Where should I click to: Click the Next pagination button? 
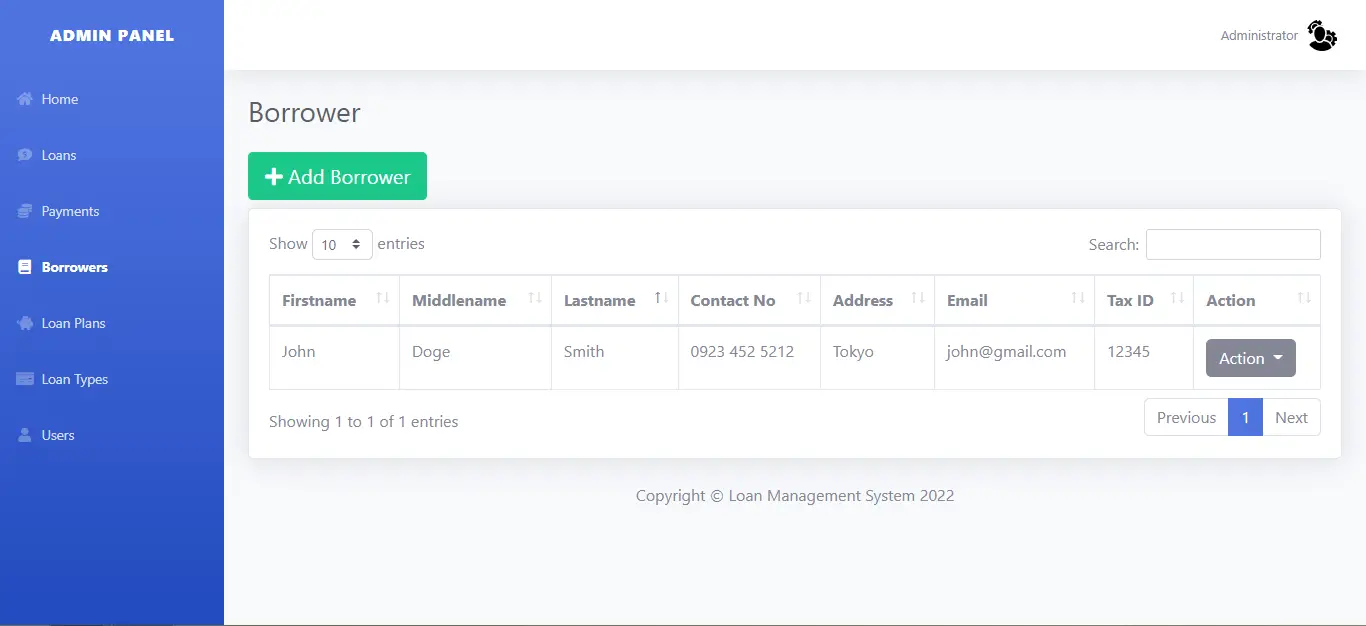[1290, 418]
